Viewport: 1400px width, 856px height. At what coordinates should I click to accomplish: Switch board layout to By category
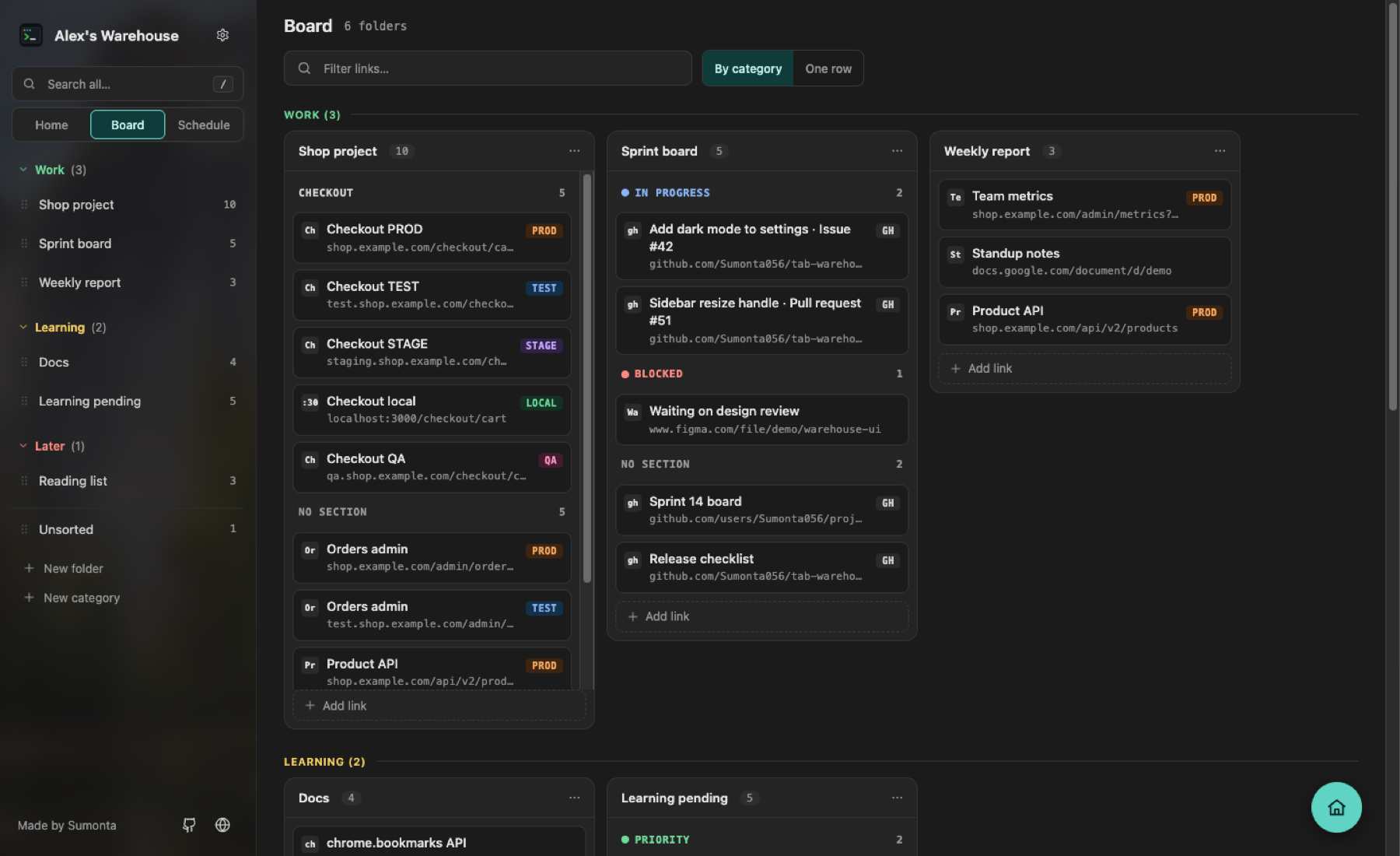tap(747, 68)
